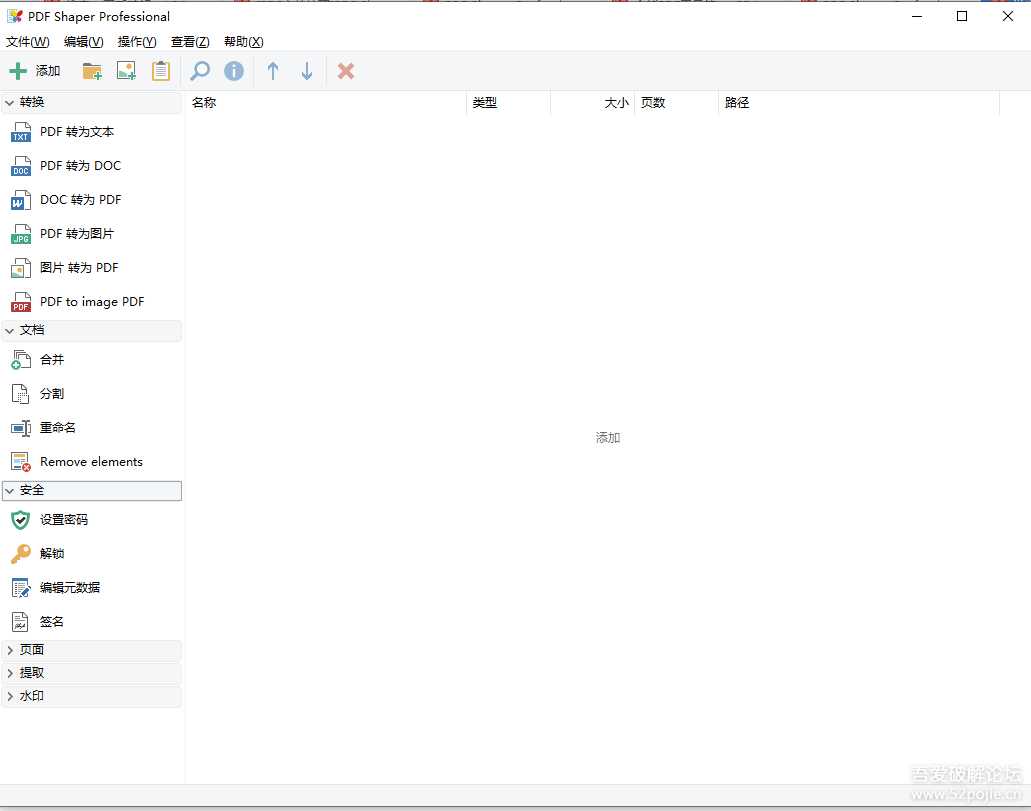Expand the 页面 section
Viewport: 1031px width, 811px height.
pyautogui.click(x=31, y=649)
